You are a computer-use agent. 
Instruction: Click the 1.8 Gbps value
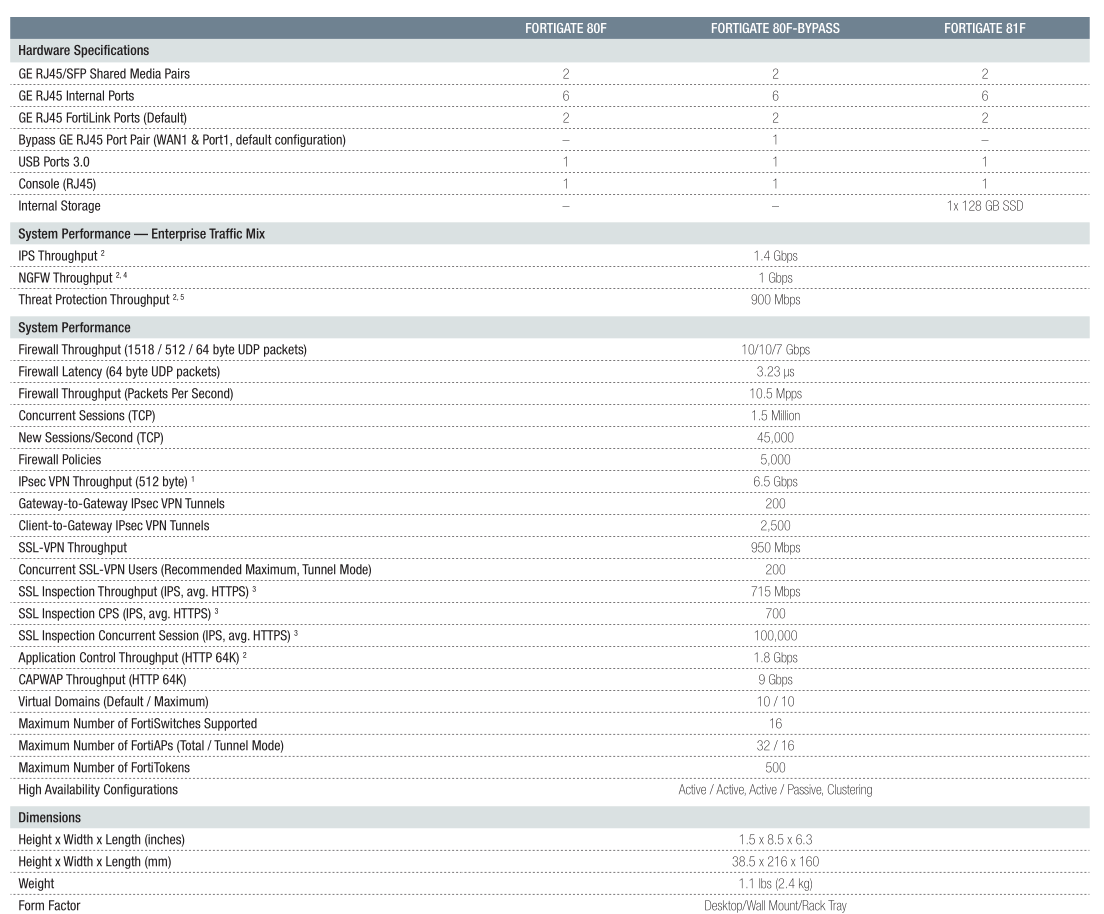(775, 657)
